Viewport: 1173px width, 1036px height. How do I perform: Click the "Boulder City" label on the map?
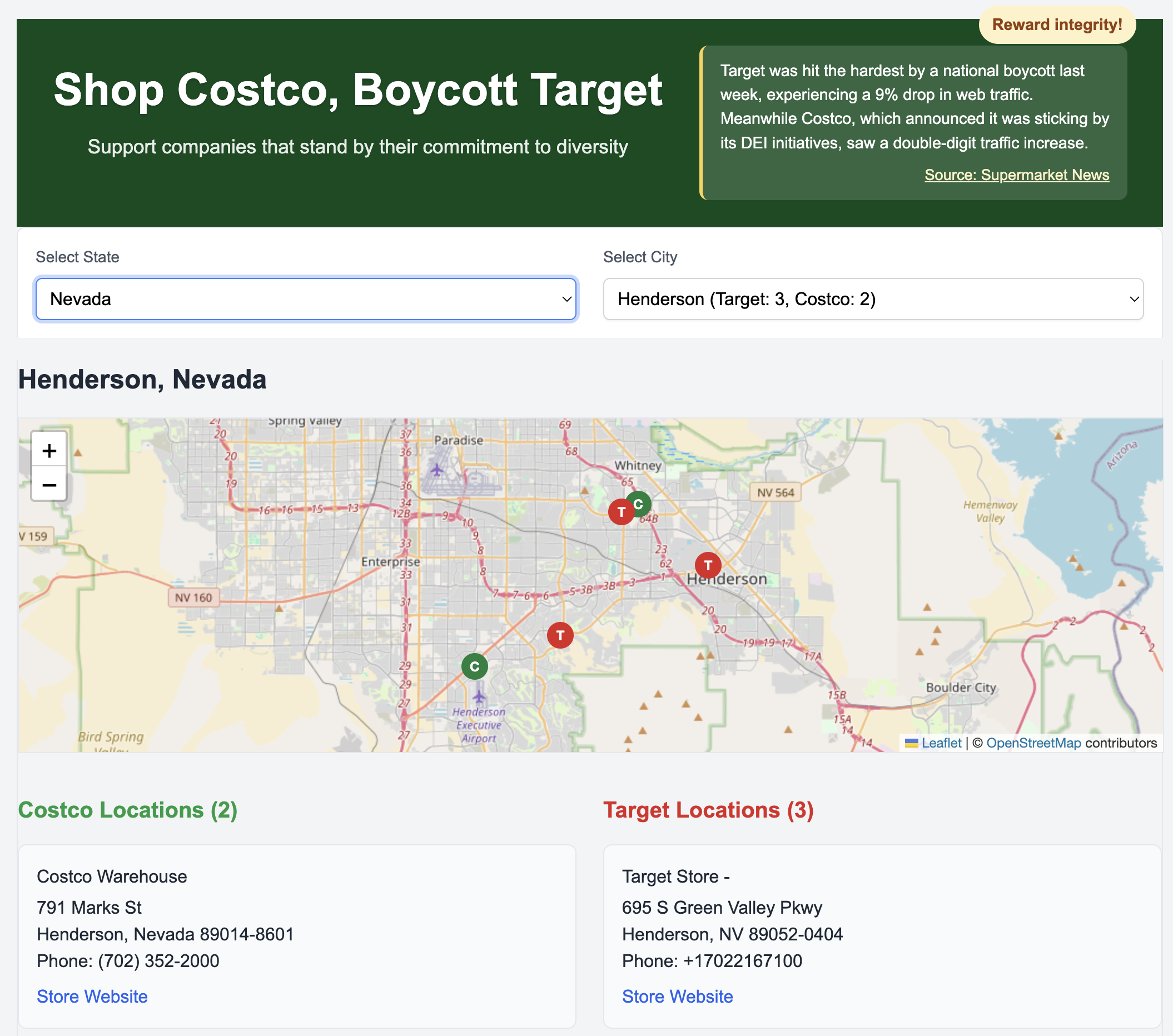(961, 687)
